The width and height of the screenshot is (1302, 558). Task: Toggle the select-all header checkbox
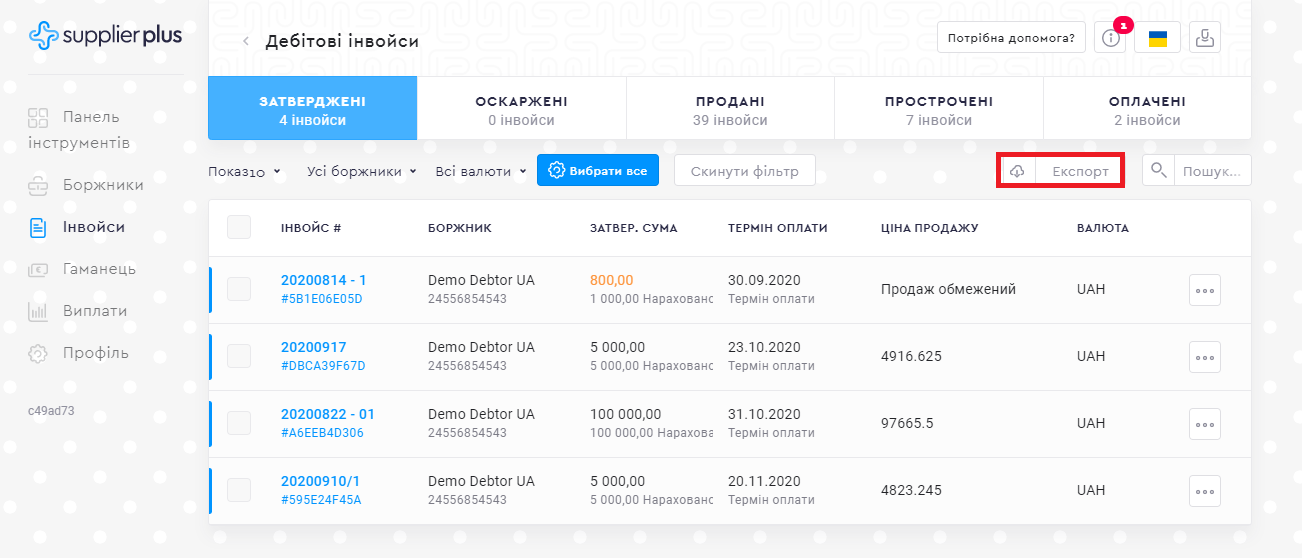pyautogui.click(x=239, y=227)
